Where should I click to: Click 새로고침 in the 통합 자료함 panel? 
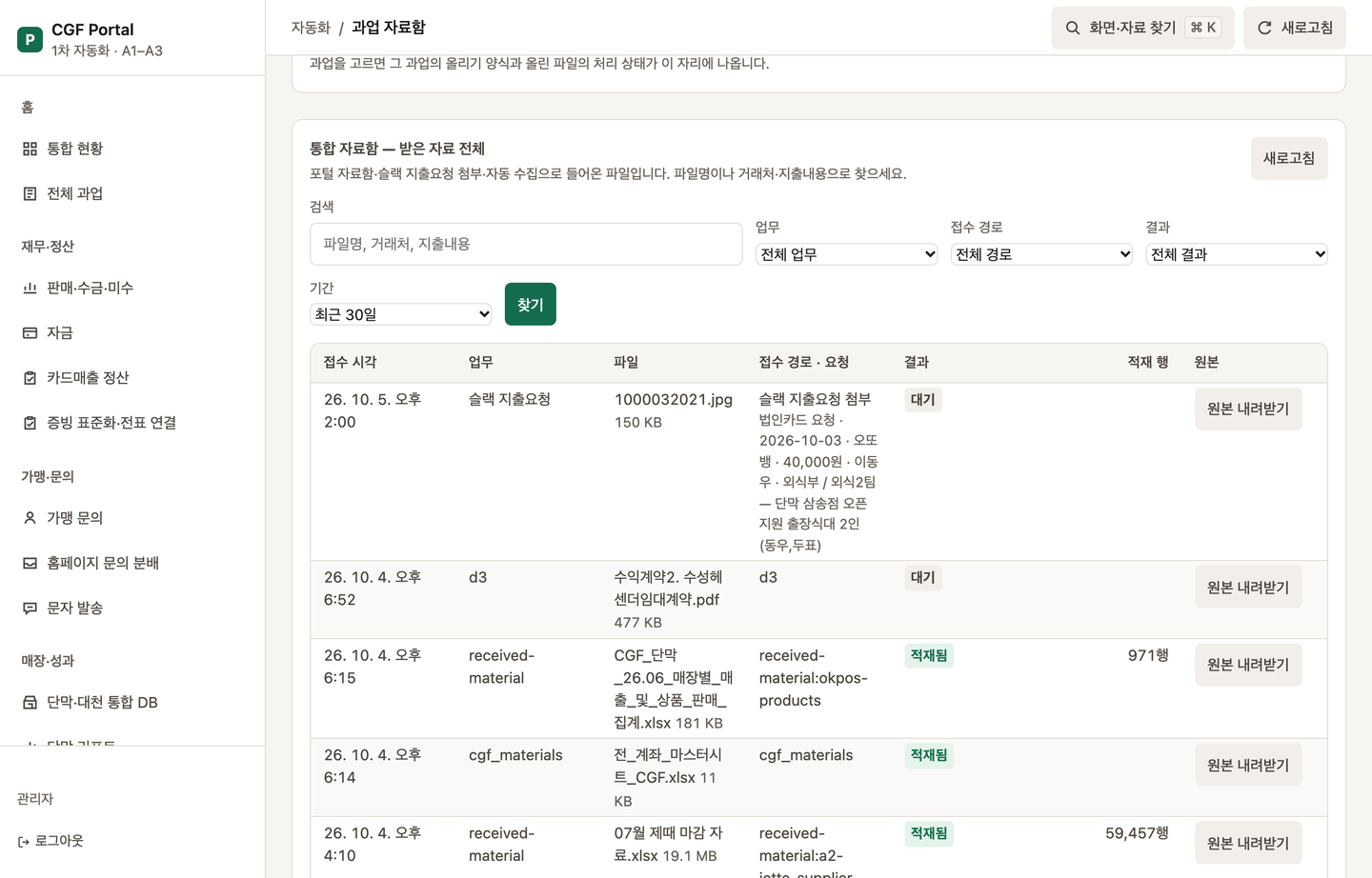point(1289,158)
